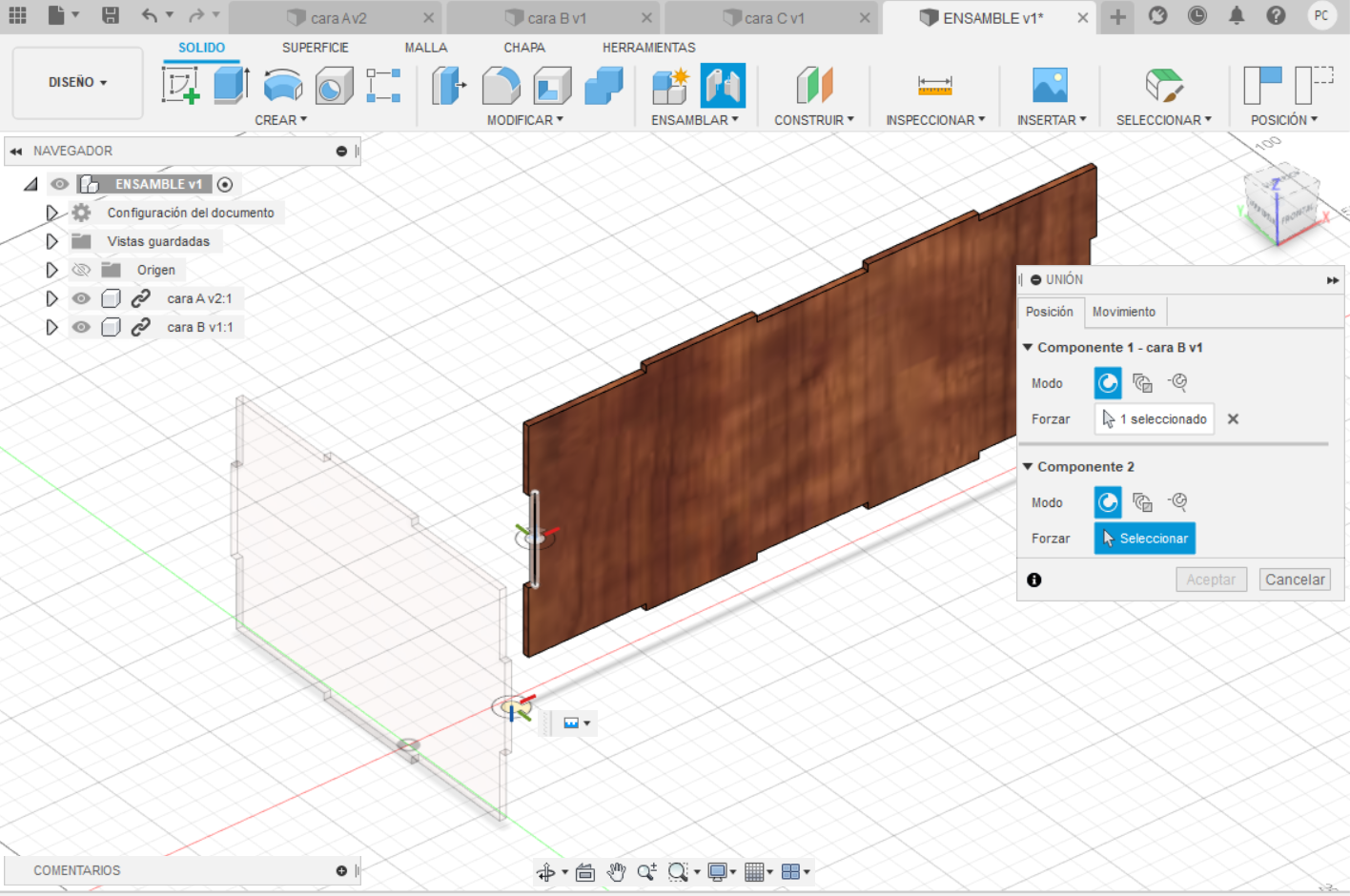Screen dimensions: 1350x896
Task: Switch to the HERRAMIENTAS ribbon tab
Action: [649, 48]
